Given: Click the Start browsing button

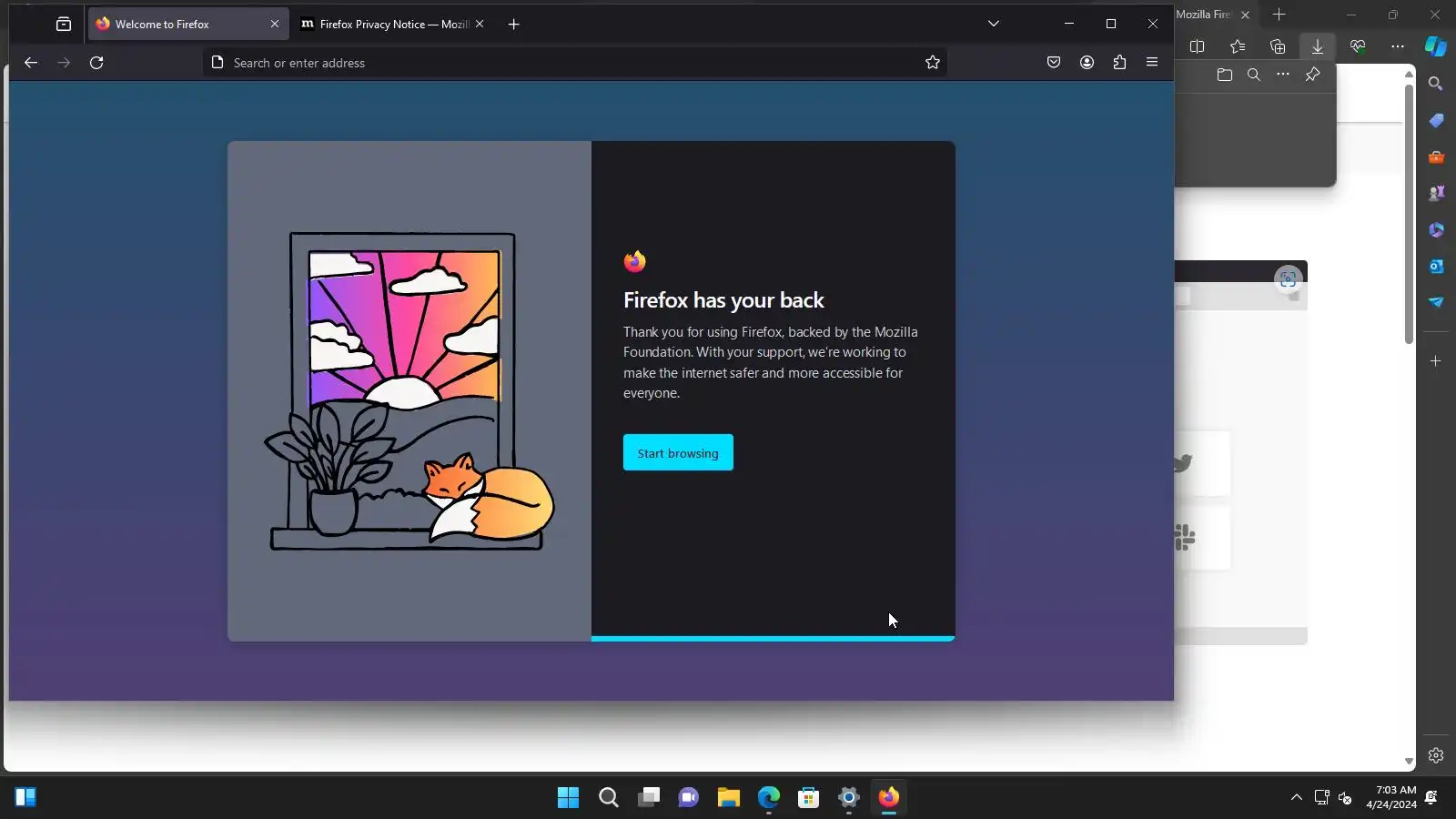Looking at the screenshot, I should coord(678,453).
